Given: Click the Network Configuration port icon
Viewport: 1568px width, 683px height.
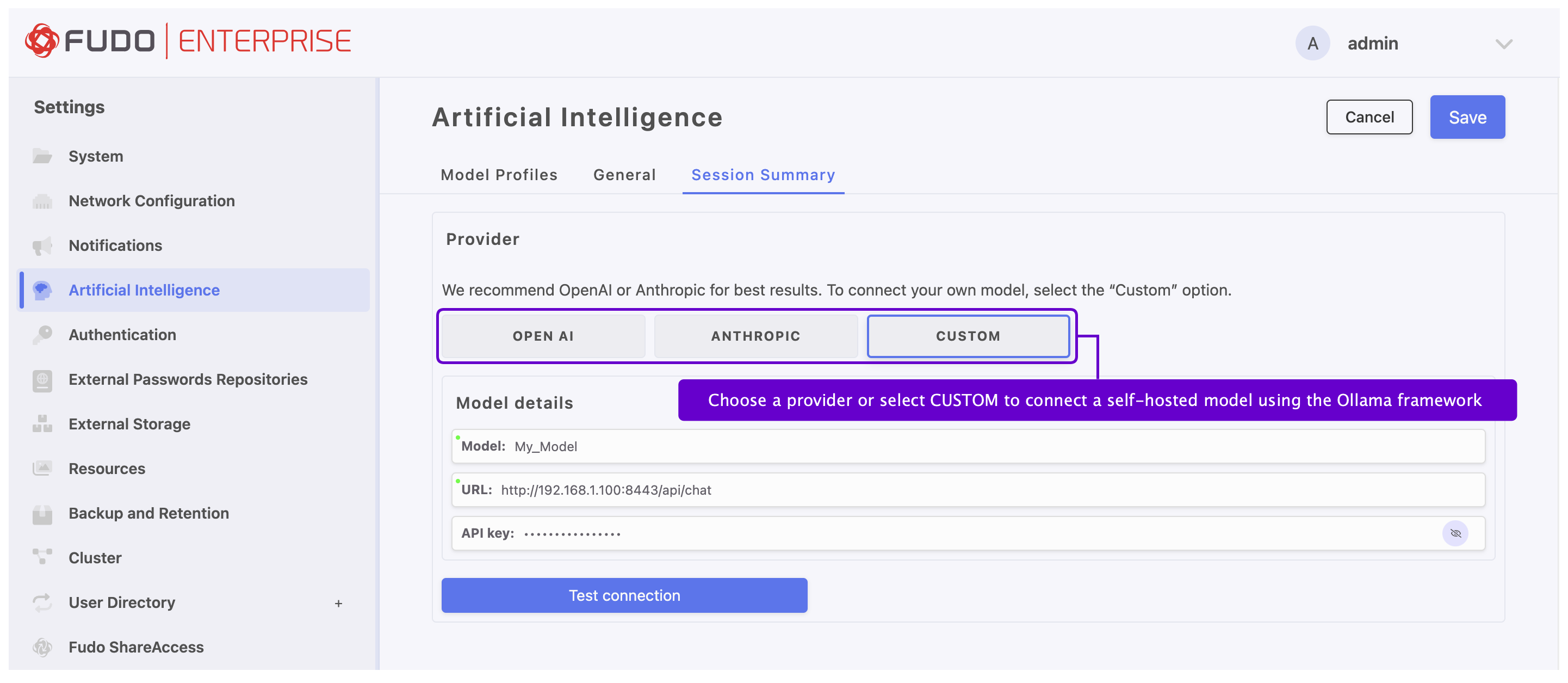Looking at the screenshot, I should 42,201.
